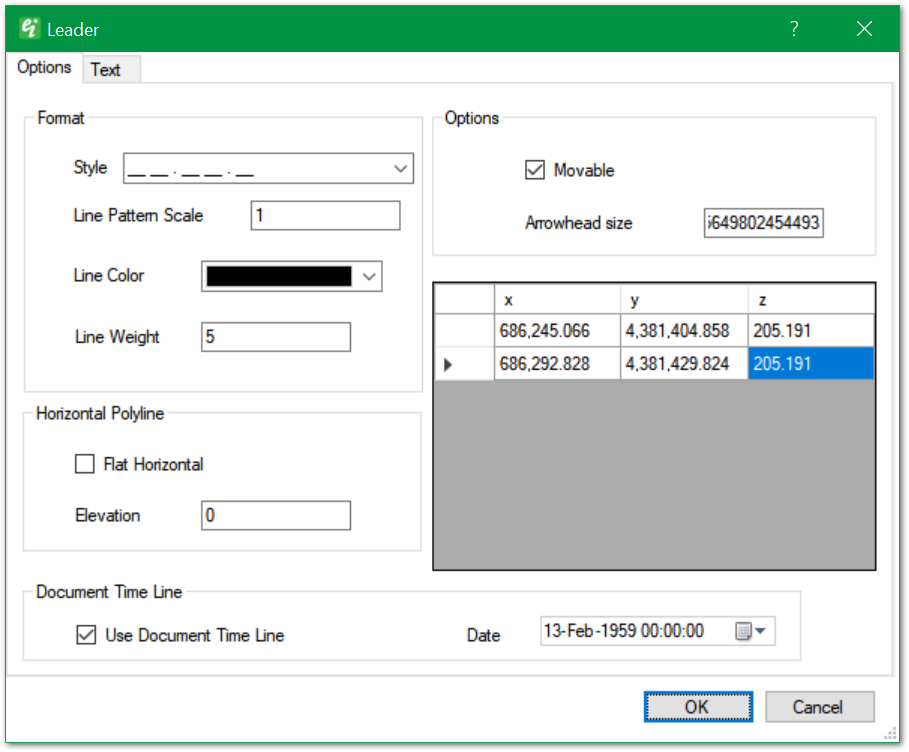Screen dimensions: 909x752
Task: Select the current row arrow indicator
Action: tap(447, 365)
